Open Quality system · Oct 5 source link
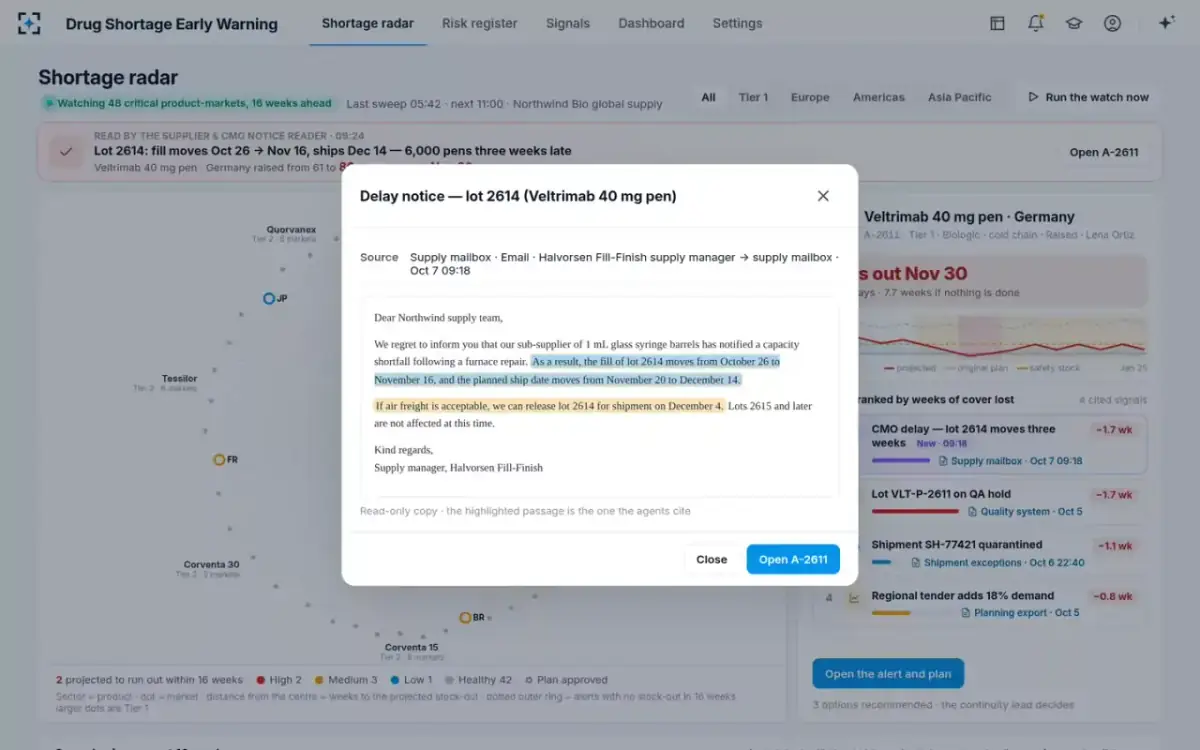Viewport: 1200px width, 750px height. point(1025,512)
